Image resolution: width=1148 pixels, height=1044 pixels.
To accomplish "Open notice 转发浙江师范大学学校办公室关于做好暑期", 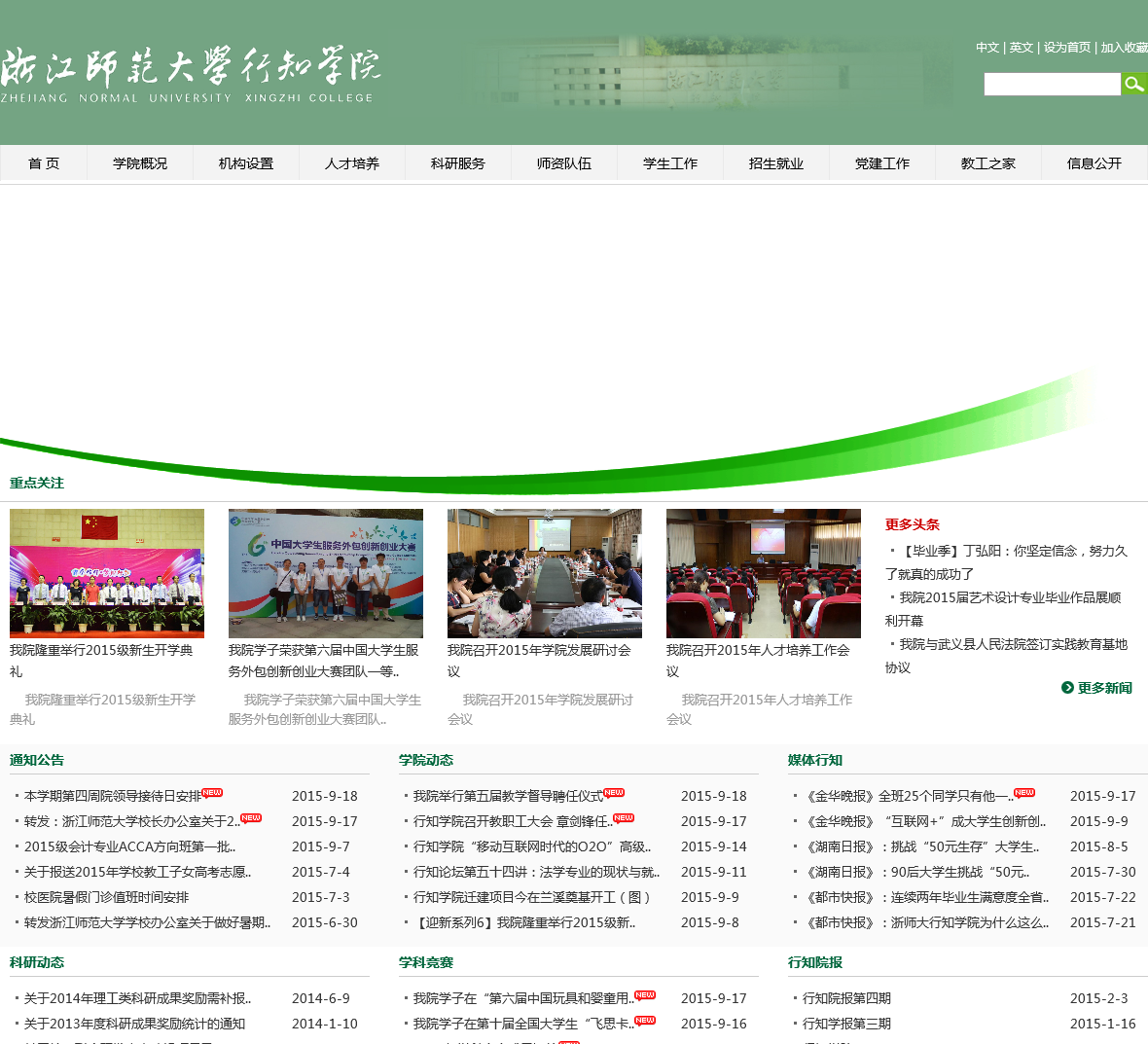I will click(147, 922).
